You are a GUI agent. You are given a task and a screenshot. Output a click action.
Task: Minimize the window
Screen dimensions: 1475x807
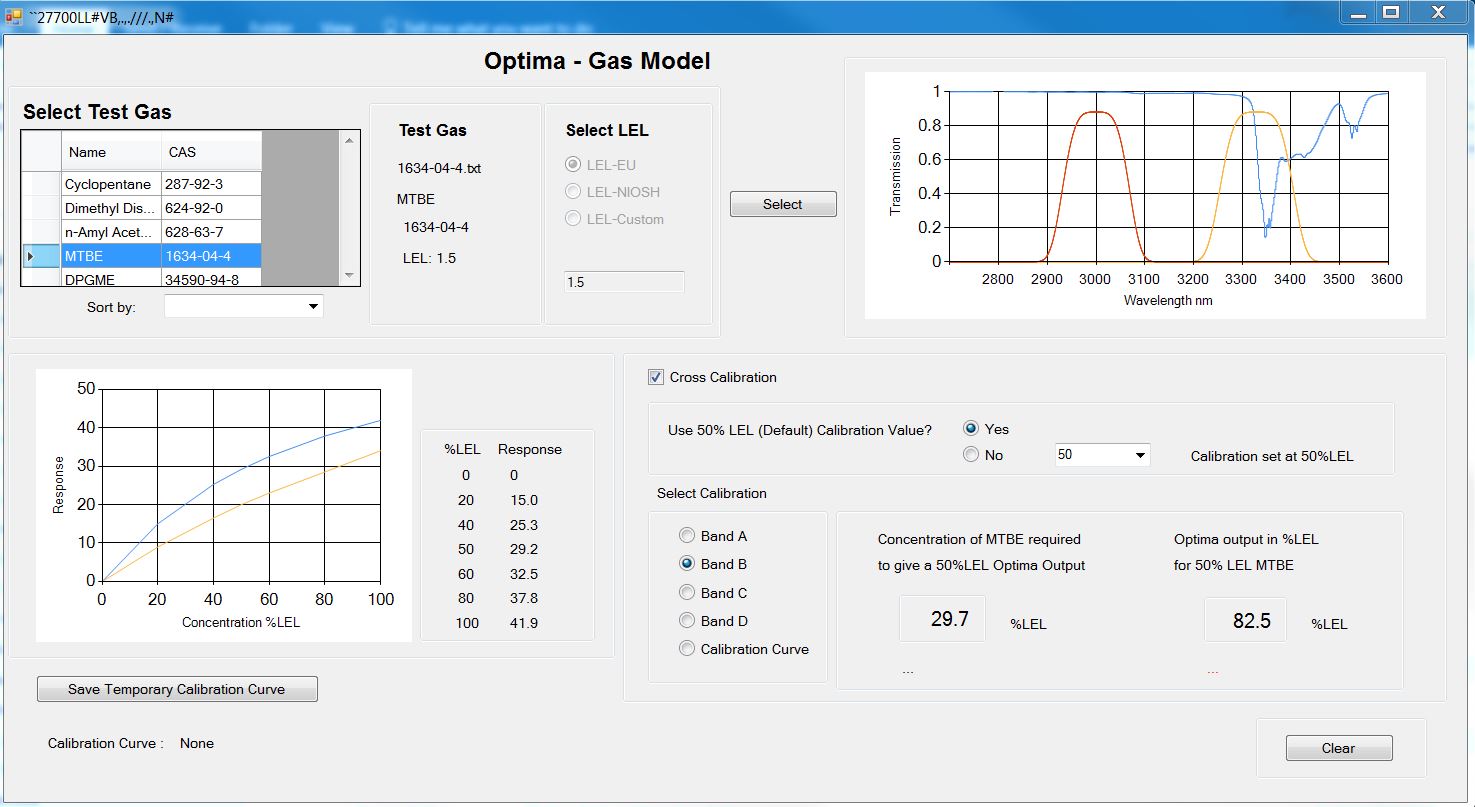click(x=1358, y=13)
